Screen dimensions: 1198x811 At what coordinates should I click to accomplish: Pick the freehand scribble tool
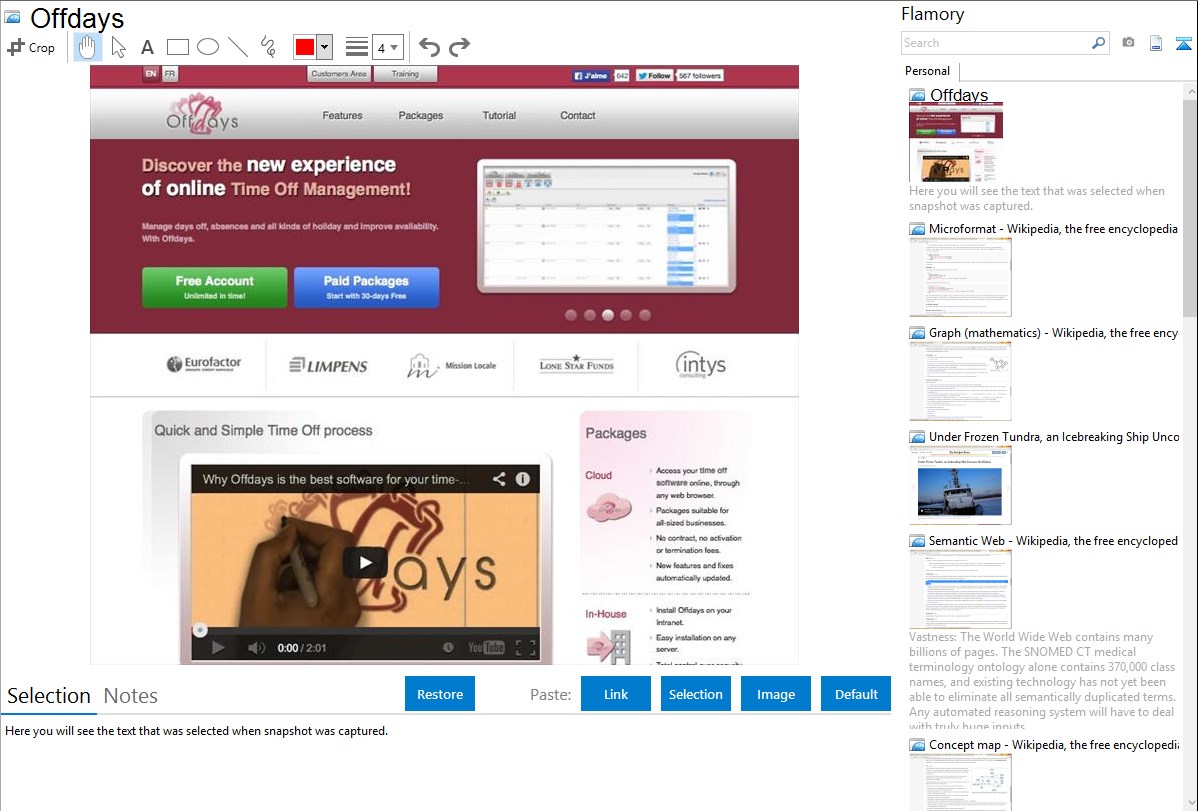(x=268, y=47)
